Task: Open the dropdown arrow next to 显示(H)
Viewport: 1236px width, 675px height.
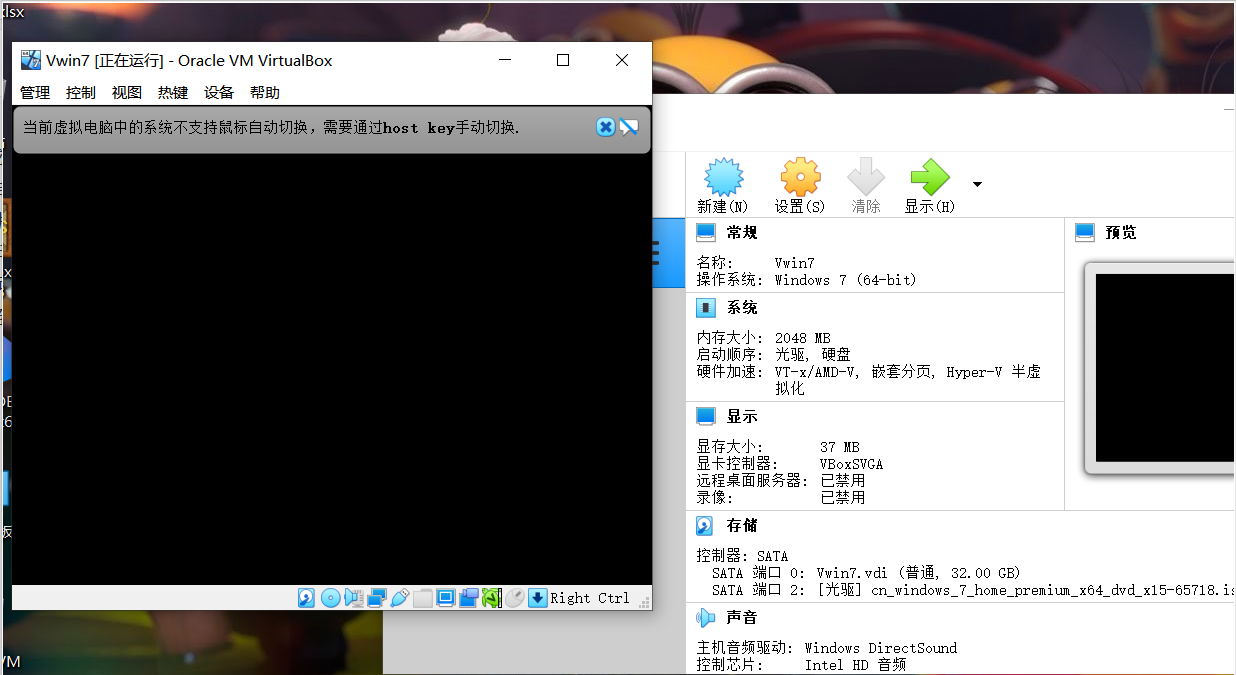Action: [976, 185]
